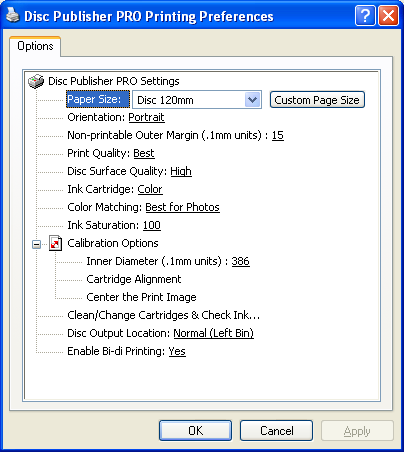Click the Print Quality Best value

point(144,153)
